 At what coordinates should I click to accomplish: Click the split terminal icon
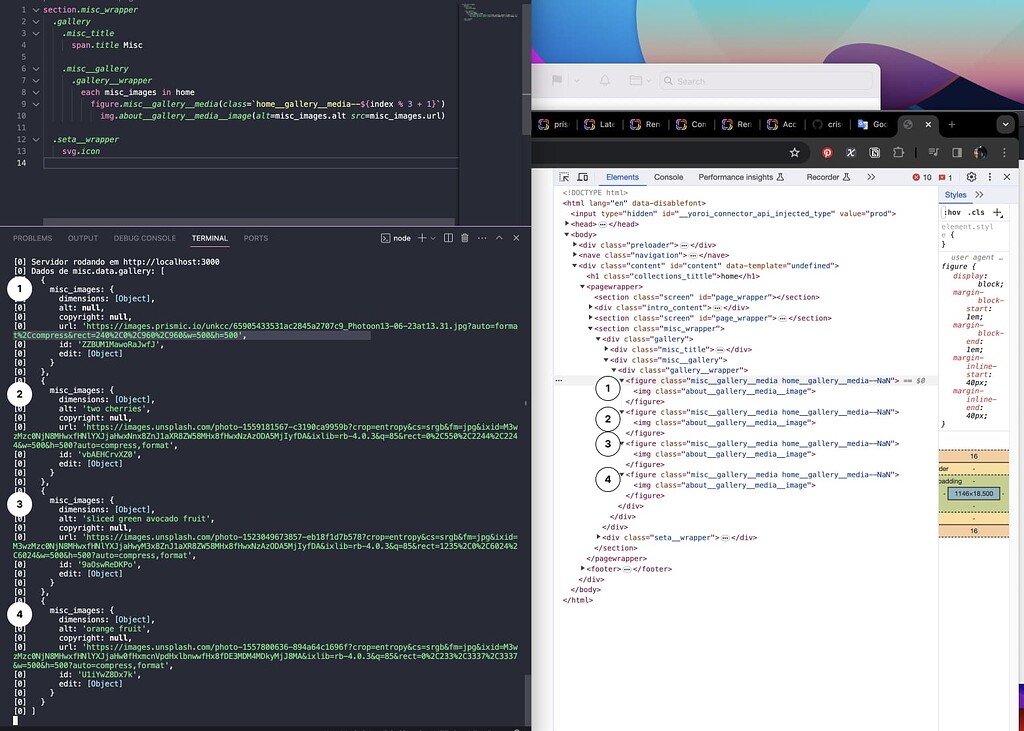pyautogui.click(x=448, y=238)
